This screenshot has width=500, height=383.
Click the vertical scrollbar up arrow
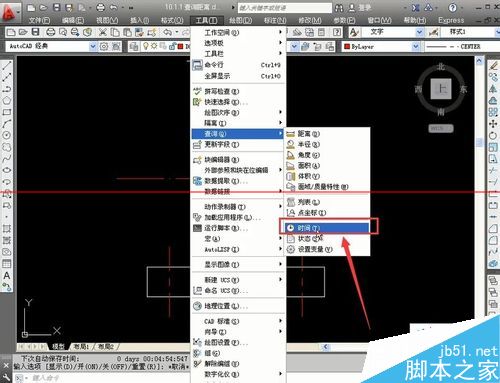click(x=479, y=60)
